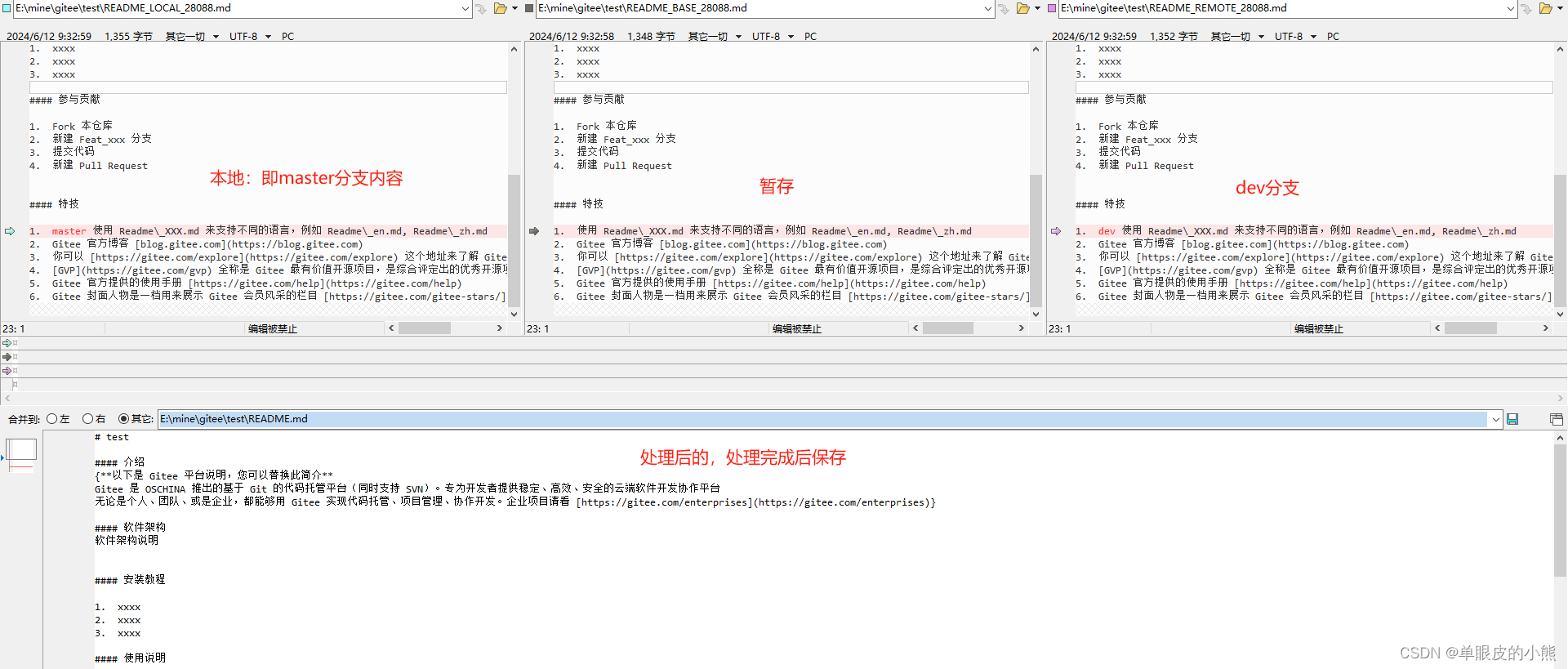Viewport: 1568px width, 669px height.
Task: Click the 'master' conflict line in the LOCAL pane
Action: tap(268, 231)
